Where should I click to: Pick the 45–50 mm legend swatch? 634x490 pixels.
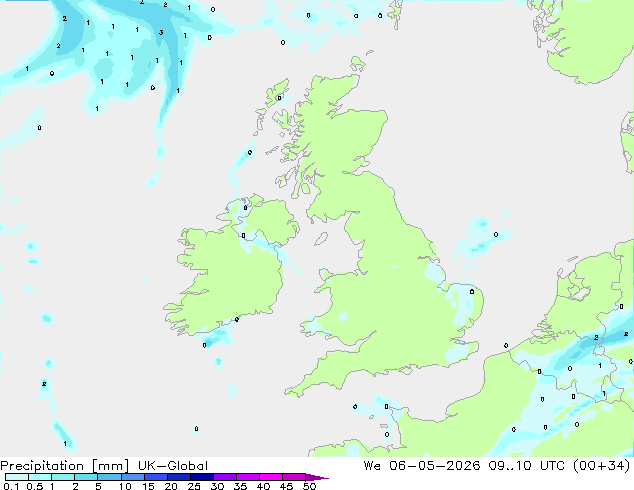coord(294,477)
